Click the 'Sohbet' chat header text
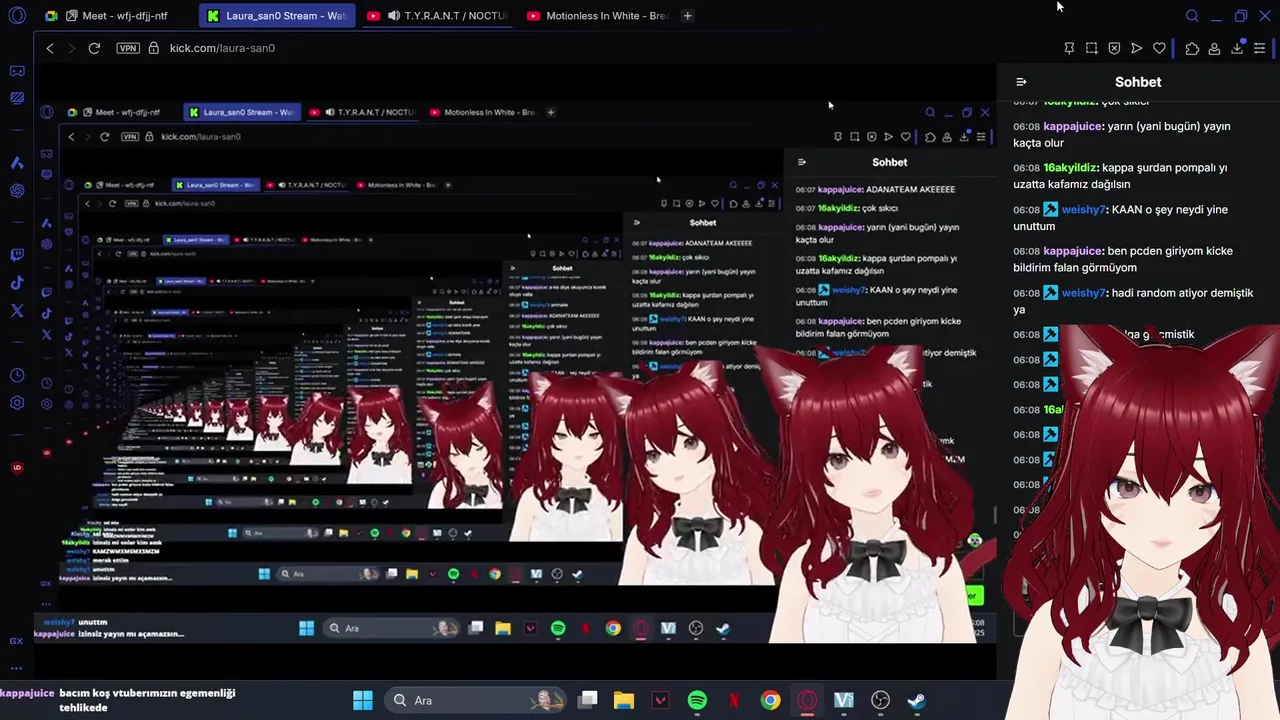1280x720 pixels. point(1138,82)
